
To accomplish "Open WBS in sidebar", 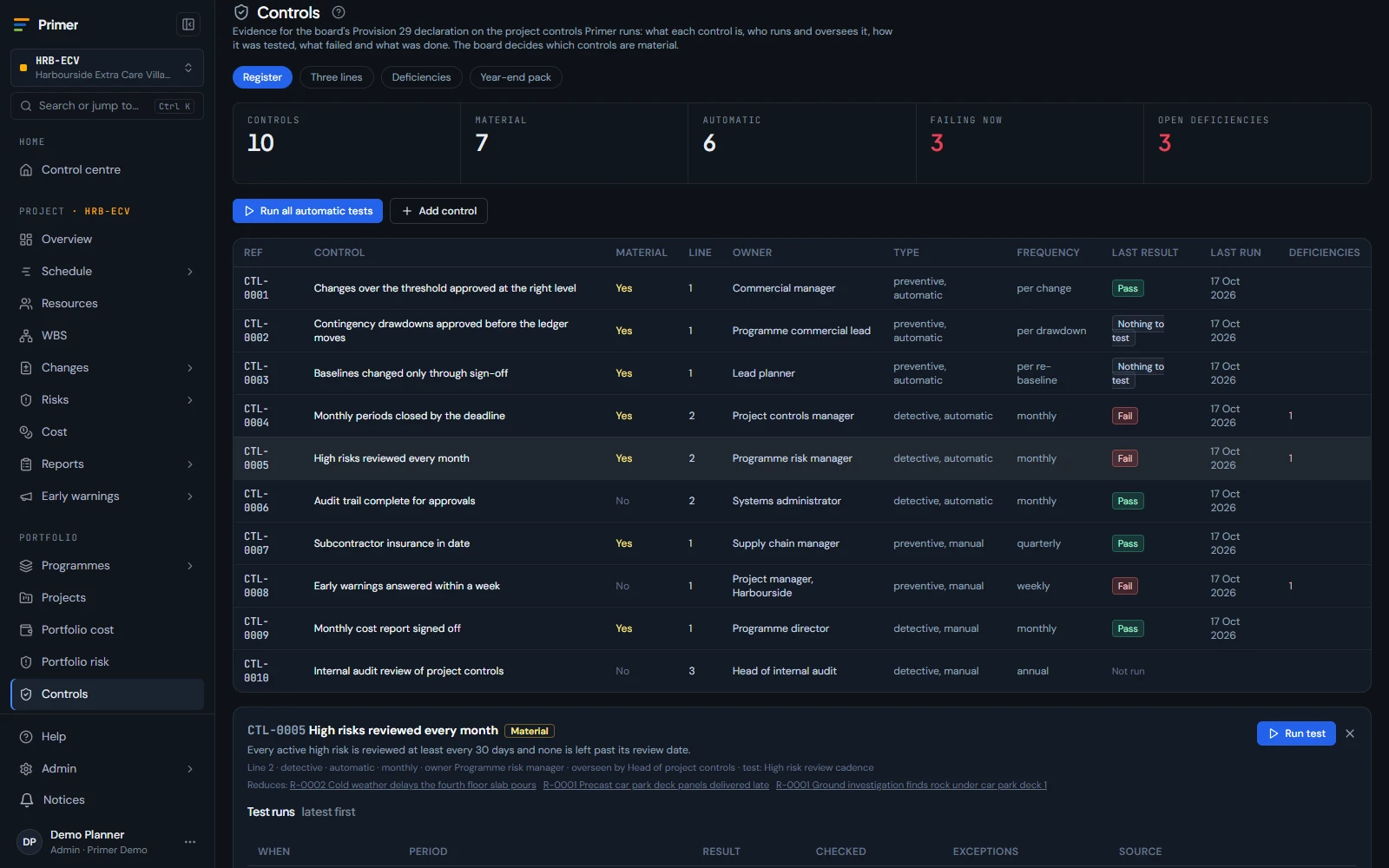I will [x=107, y=336].
